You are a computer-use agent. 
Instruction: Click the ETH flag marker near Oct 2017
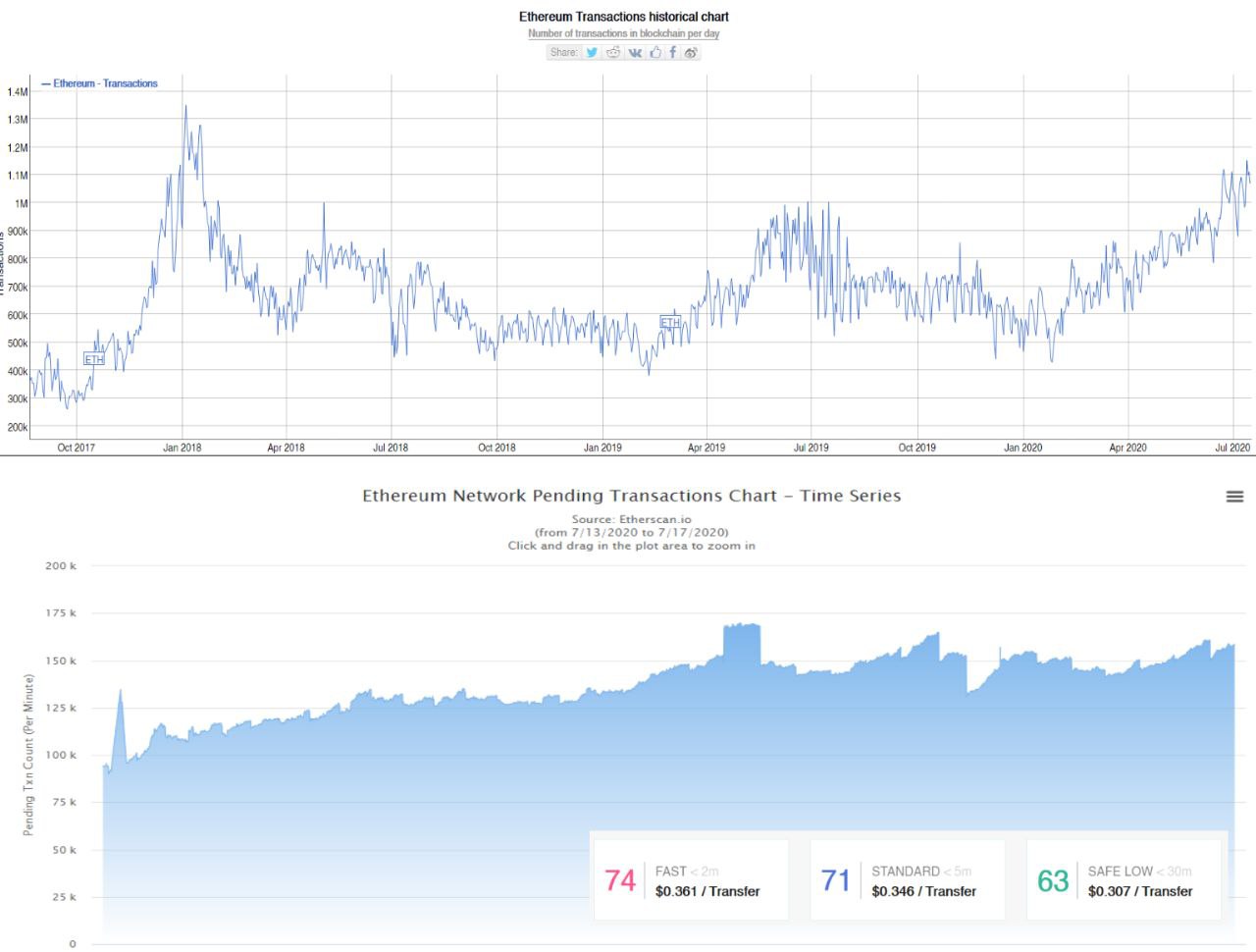click(x=93, y=359)
